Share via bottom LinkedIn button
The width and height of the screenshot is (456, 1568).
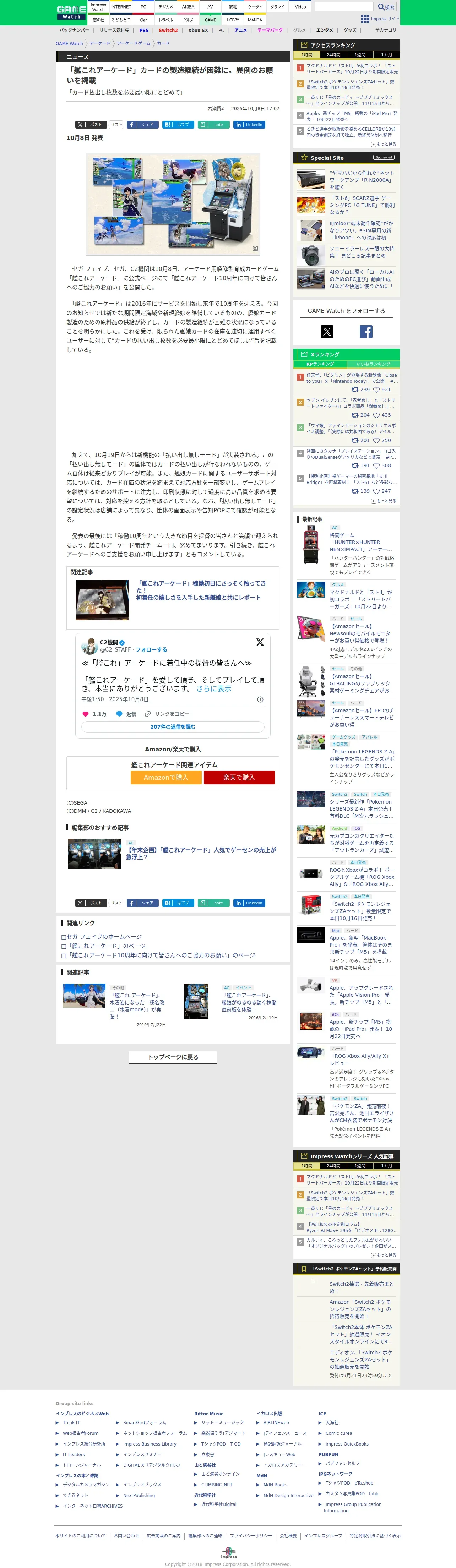click(x=250, y=903)
